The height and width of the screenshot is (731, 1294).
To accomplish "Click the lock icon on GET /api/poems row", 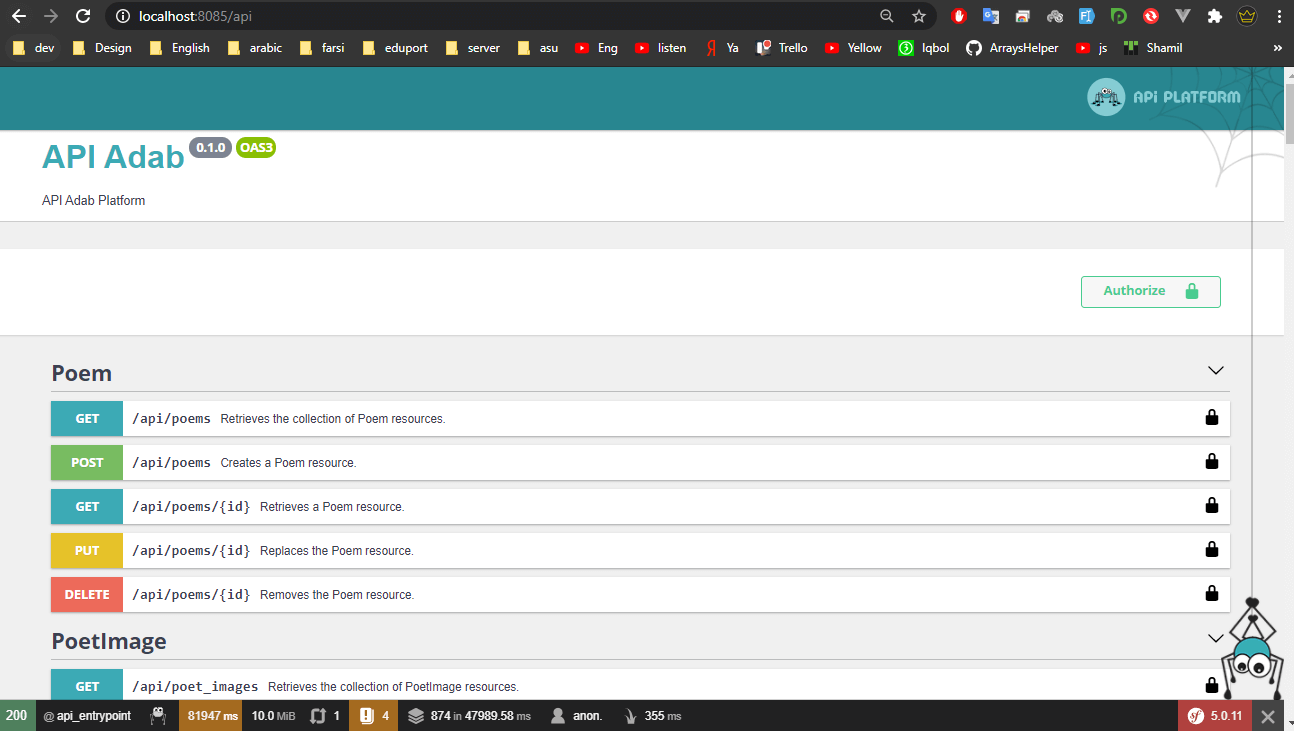I will point(1211,418).
